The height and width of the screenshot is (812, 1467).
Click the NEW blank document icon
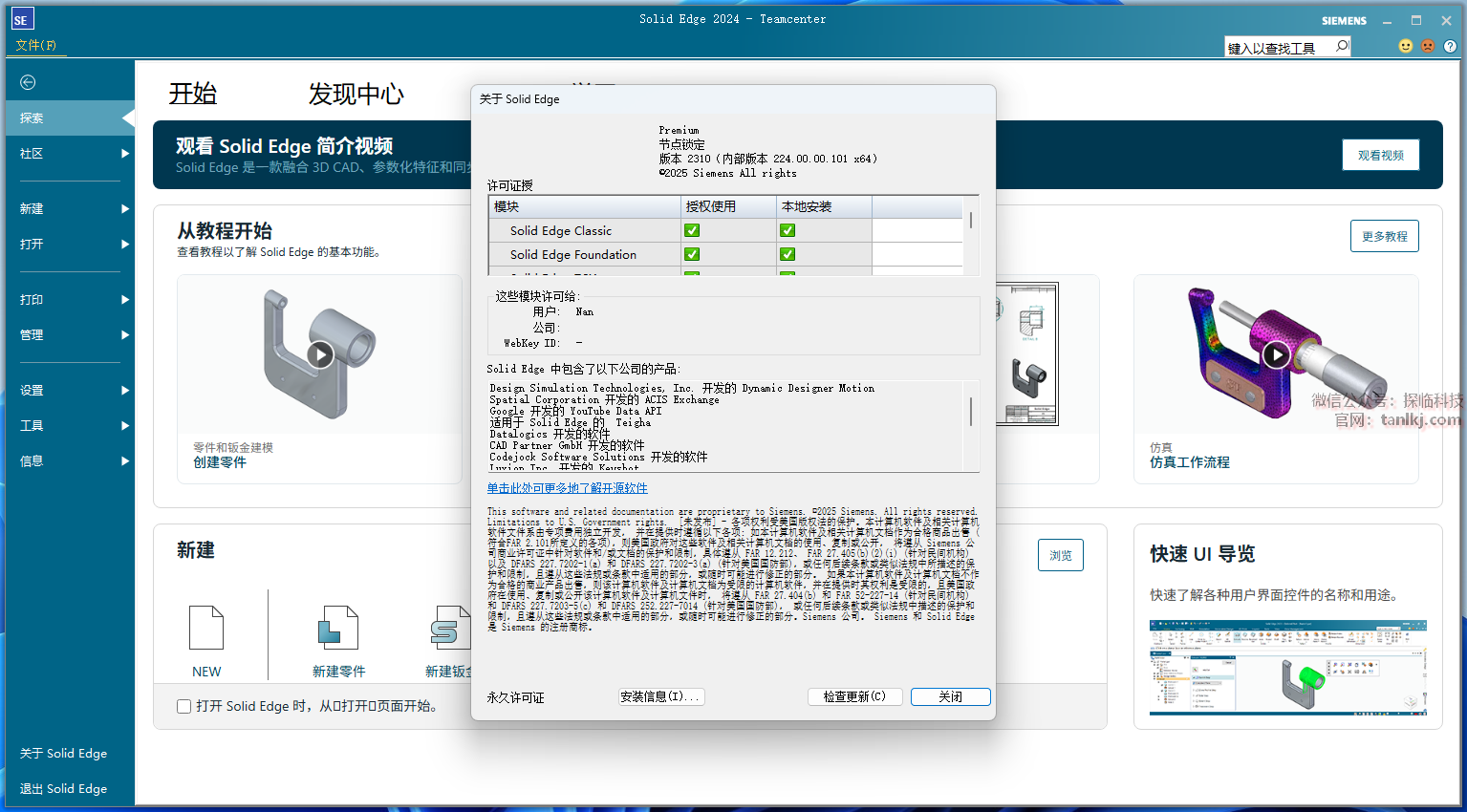[206, 629]
